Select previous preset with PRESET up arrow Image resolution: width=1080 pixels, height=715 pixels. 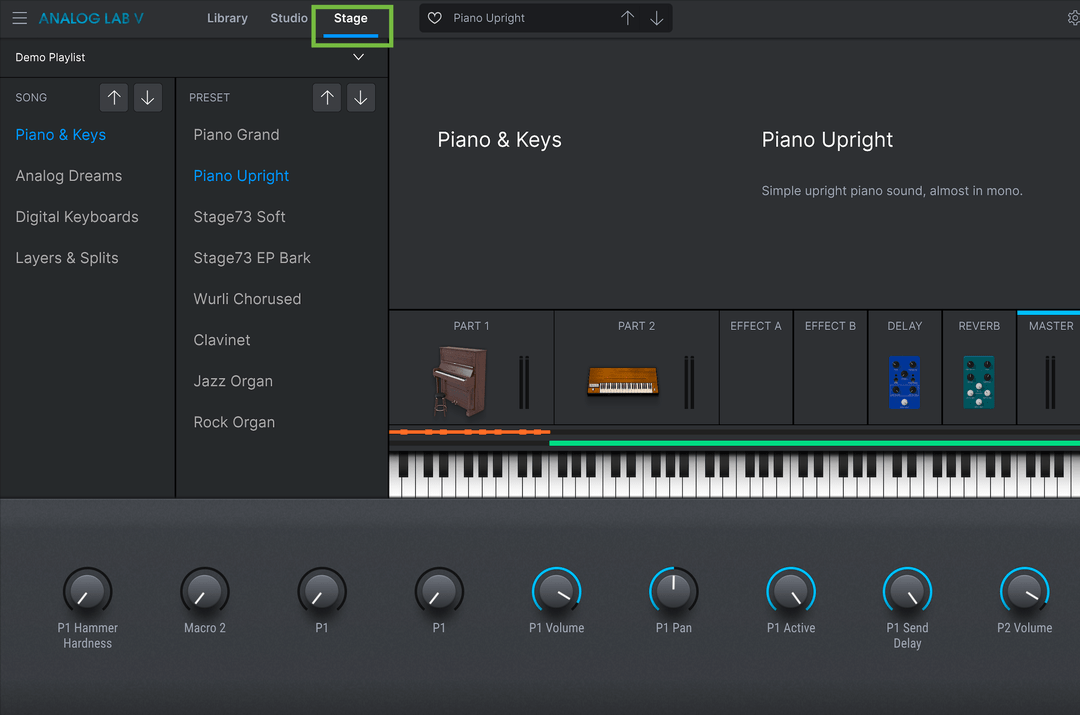click(327, 98)
